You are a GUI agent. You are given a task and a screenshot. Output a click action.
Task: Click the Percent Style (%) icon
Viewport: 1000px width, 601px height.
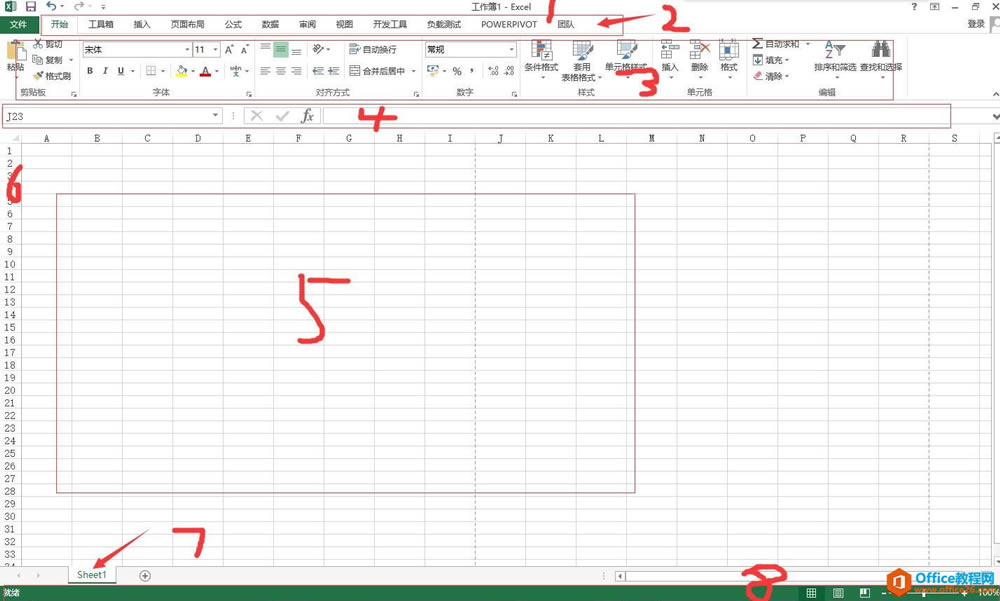[x=457, y=71]
